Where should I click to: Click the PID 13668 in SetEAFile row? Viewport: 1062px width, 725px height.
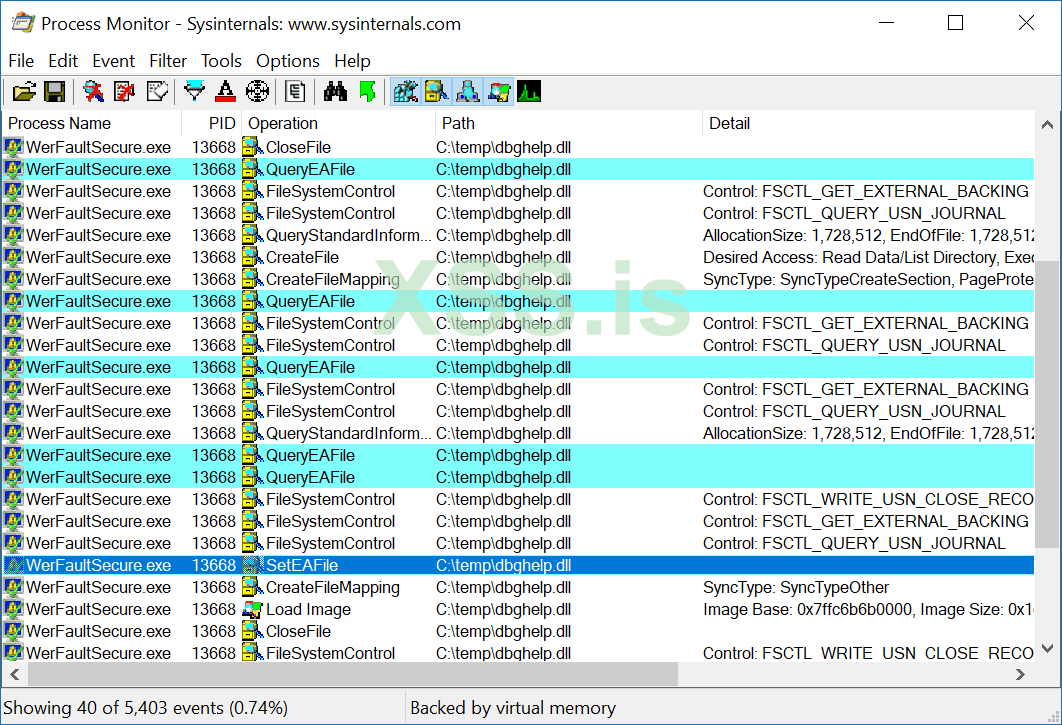213,565
